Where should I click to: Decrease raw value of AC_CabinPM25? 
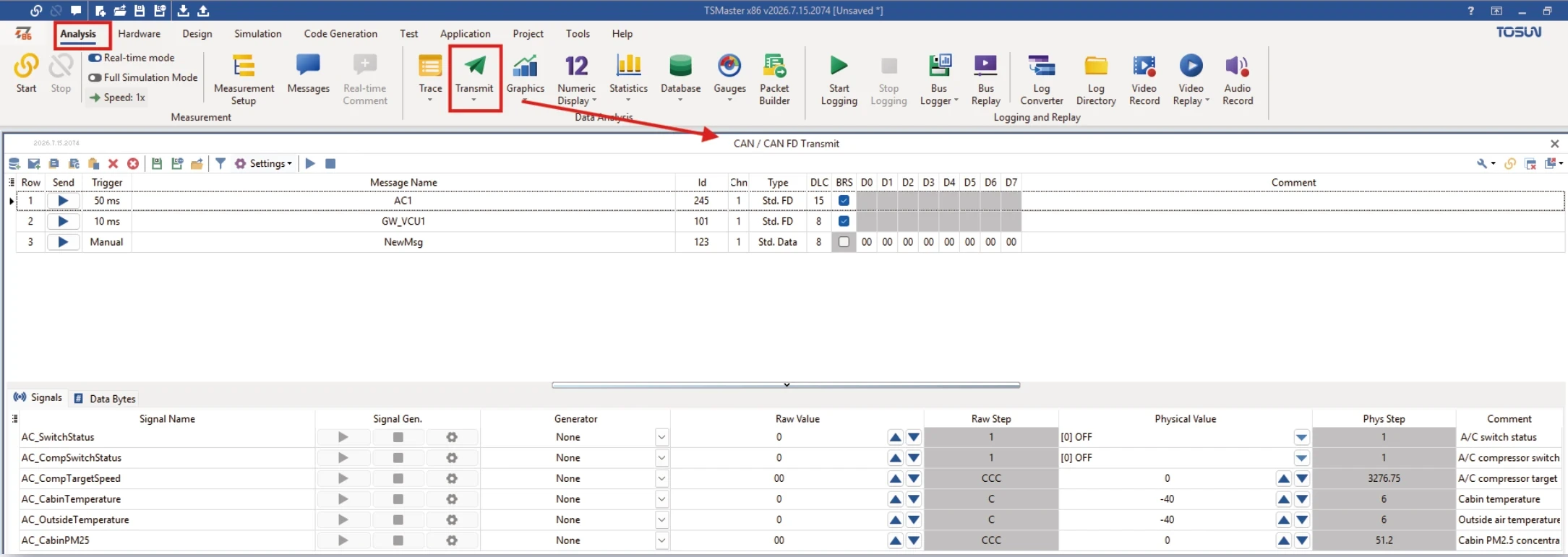(914, 540)
